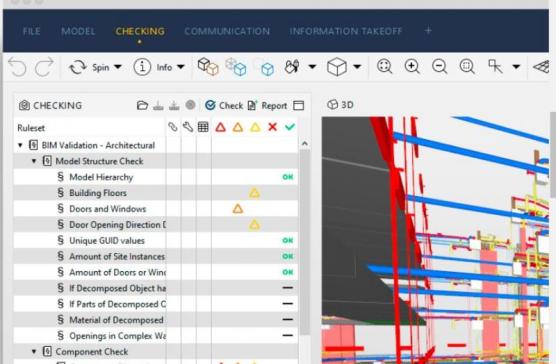Click the Zoom In magnifier
The image size is (556, 364).
pos(412,67)
